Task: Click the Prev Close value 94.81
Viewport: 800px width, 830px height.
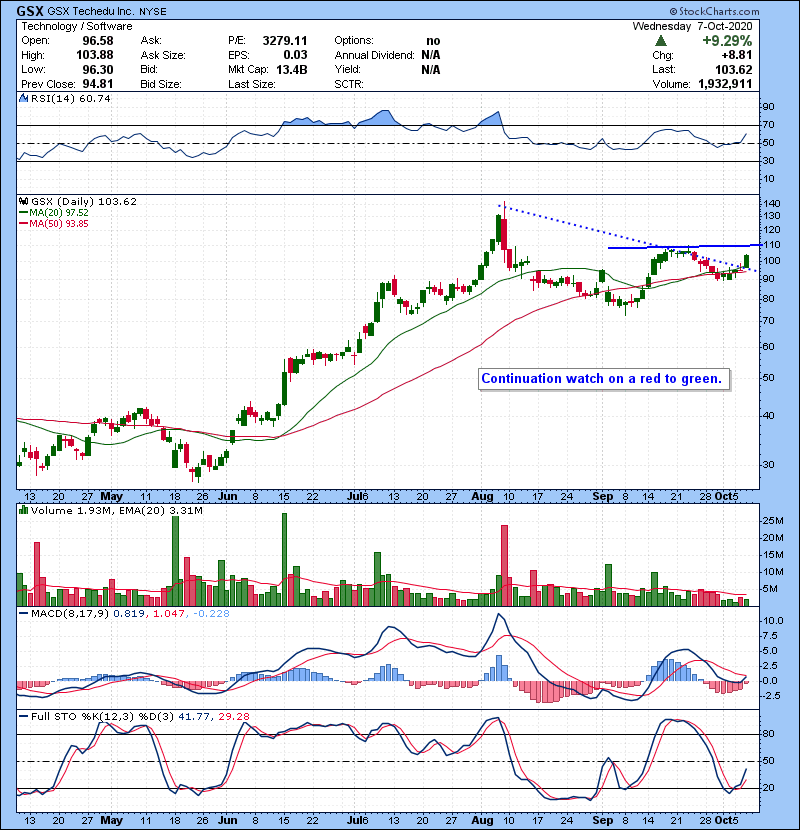Action: pos(97,84)
